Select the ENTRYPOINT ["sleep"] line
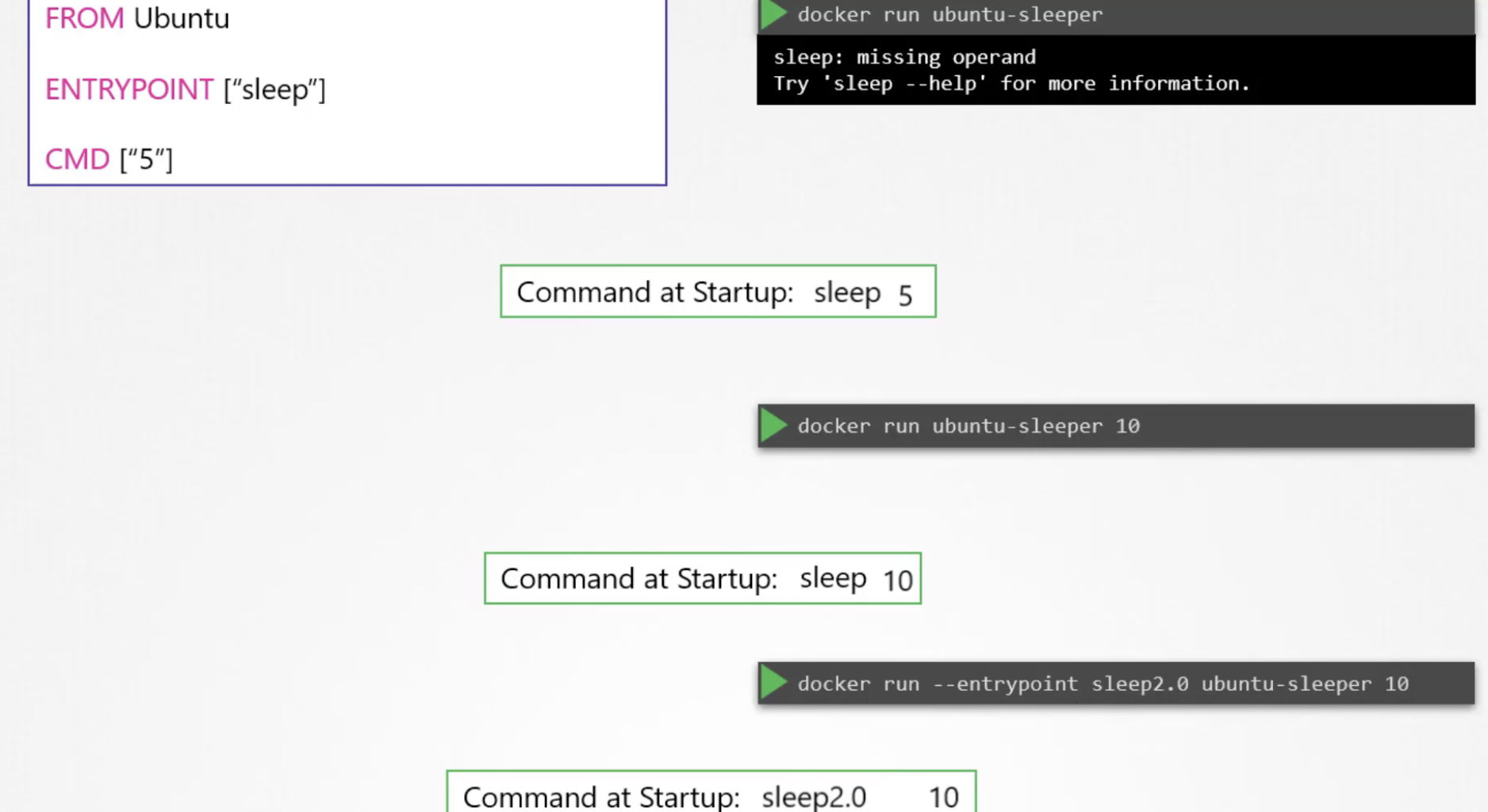Image resolution: width=1488 pixels, height=812 pixels. tap(185, 89)
